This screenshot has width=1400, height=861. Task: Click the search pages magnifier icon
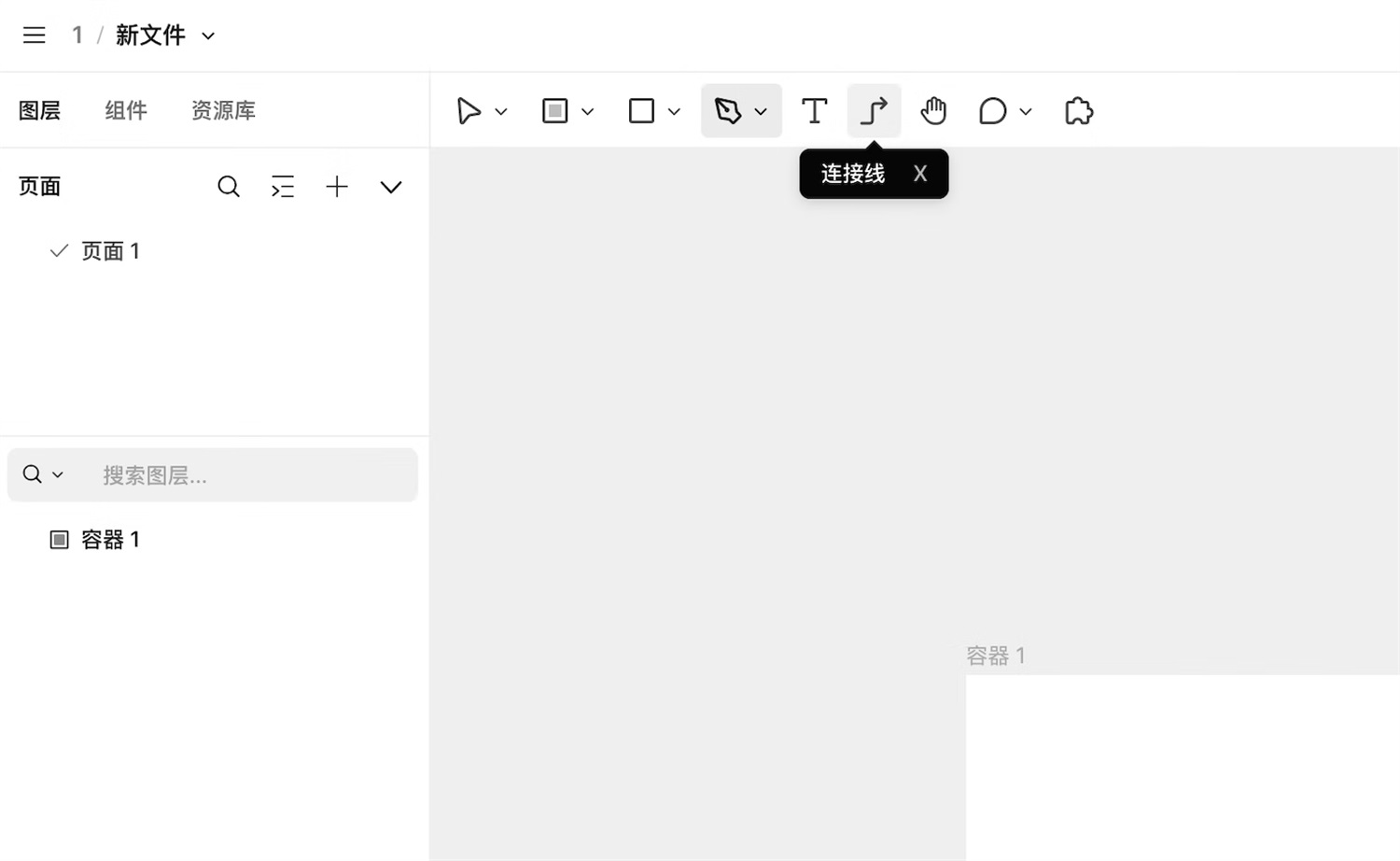229,187
